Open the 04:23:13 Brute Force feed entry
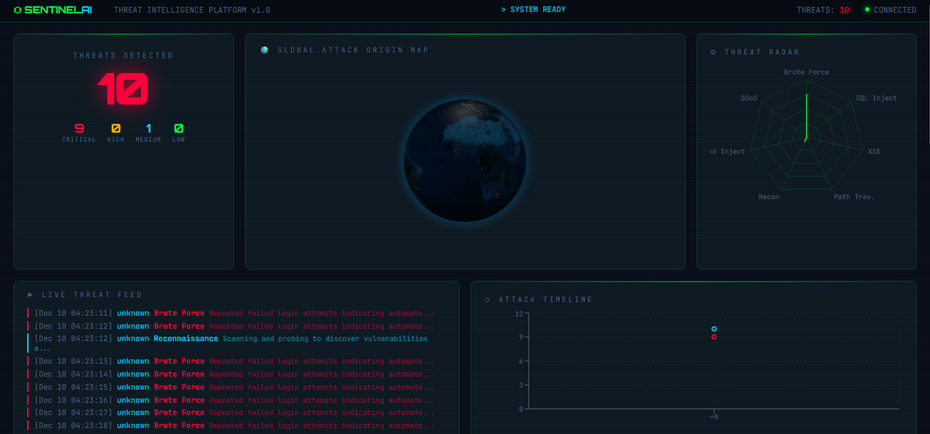 coord(235,361)
